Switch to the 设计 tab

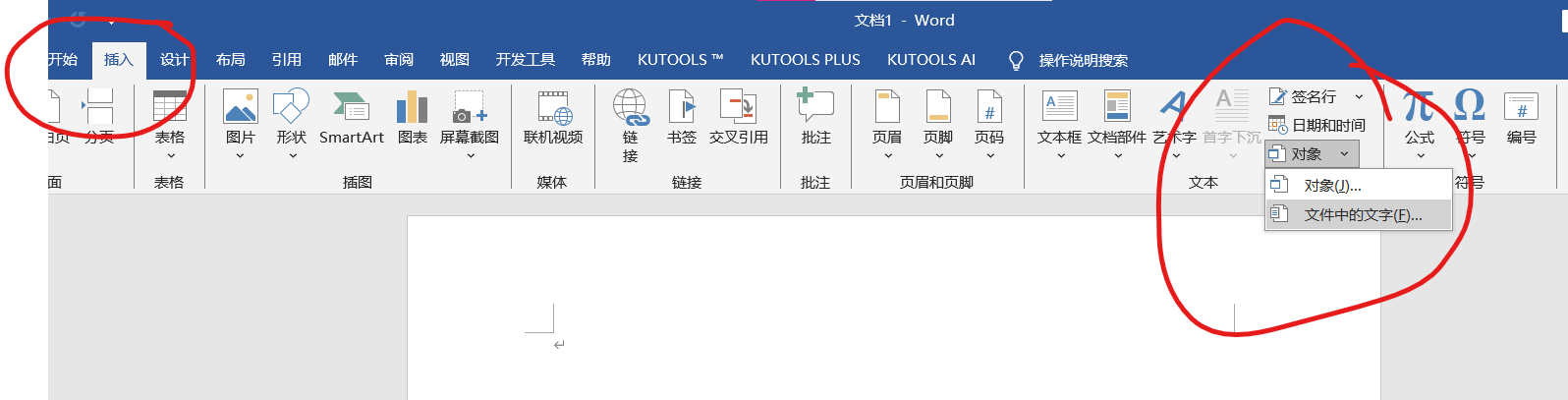pyautogui.click(x=175, y=60)
